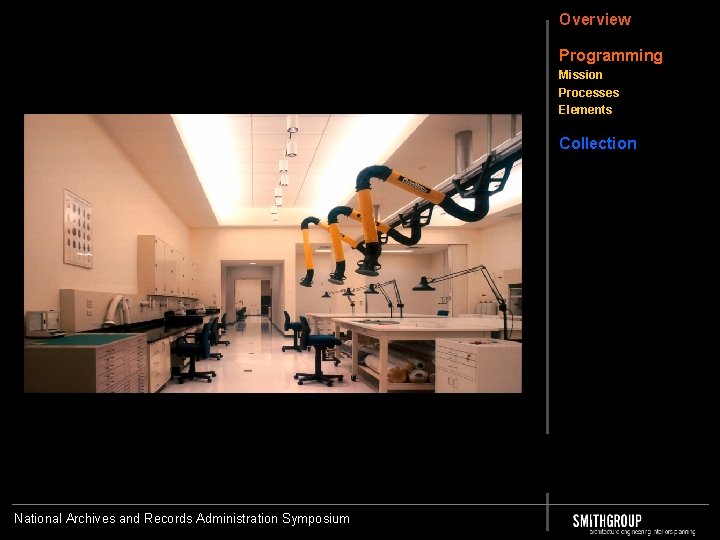The width and height of the screenshot is (720, 540).
Task: Open the Elements sub-item
Action: point(585,110)
